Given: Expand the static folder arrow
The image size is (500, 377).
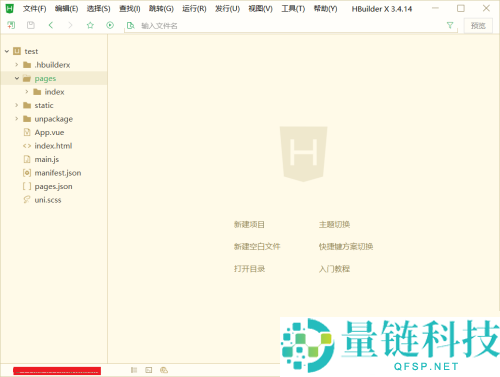Looking at the screenshot, I should pos(16,105).
